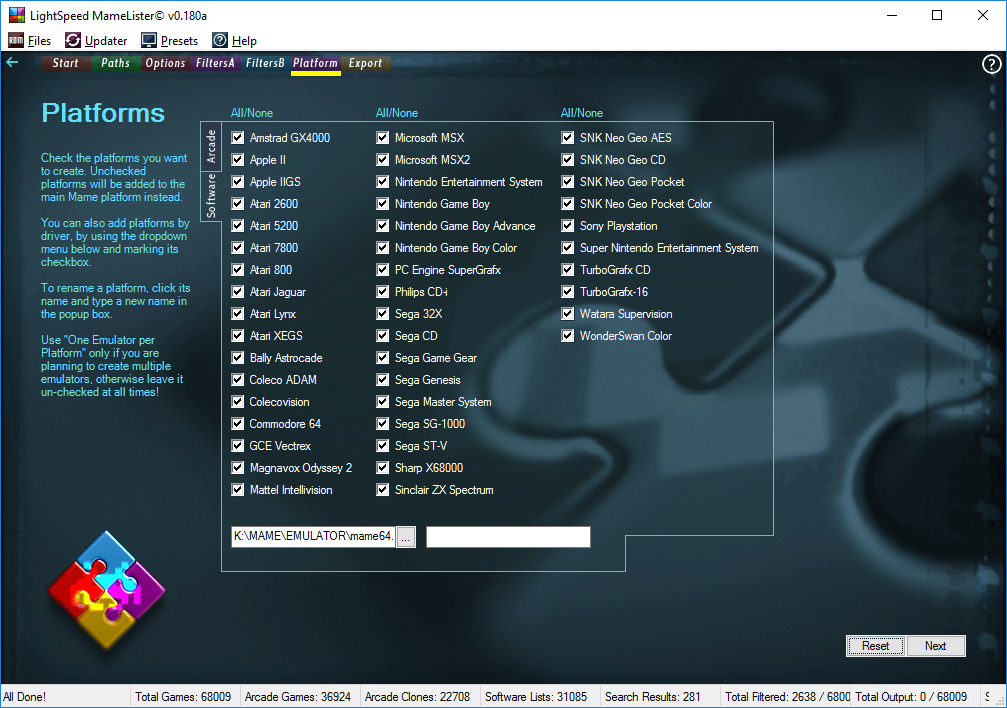Screen dimensions: 1007x708
Task: Click the Philips CD-i platform name
Action: tap(421, 292)
